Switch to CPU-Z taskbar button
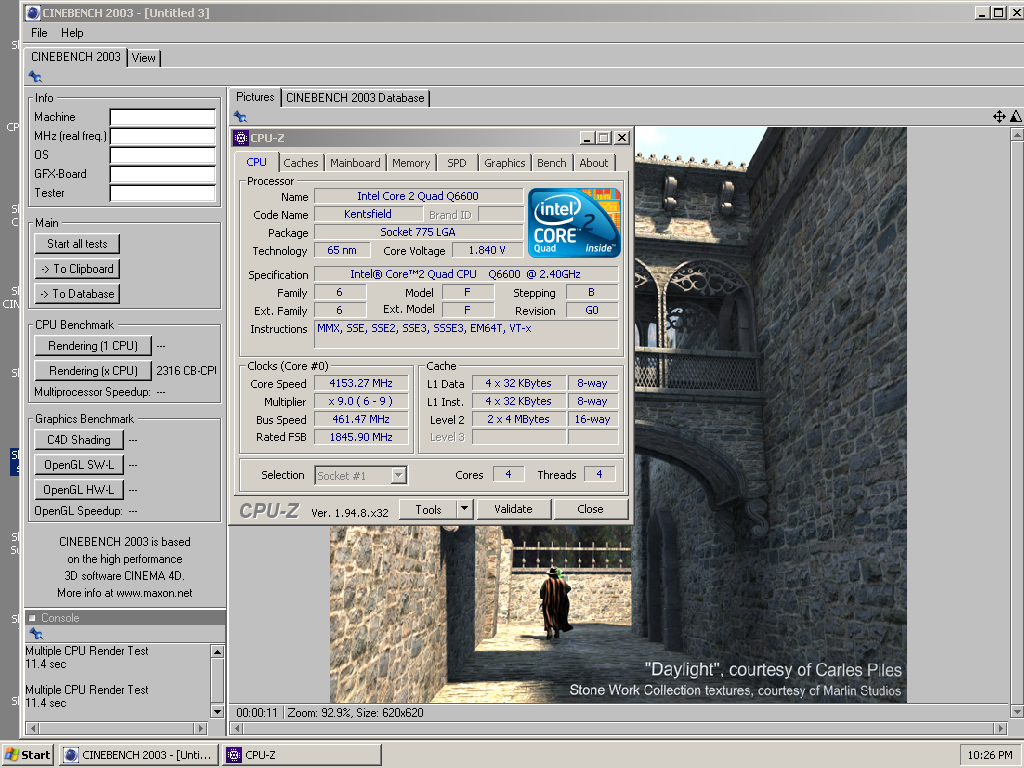This screenshot has width=1024, height=768. click(x=302, y=755)
